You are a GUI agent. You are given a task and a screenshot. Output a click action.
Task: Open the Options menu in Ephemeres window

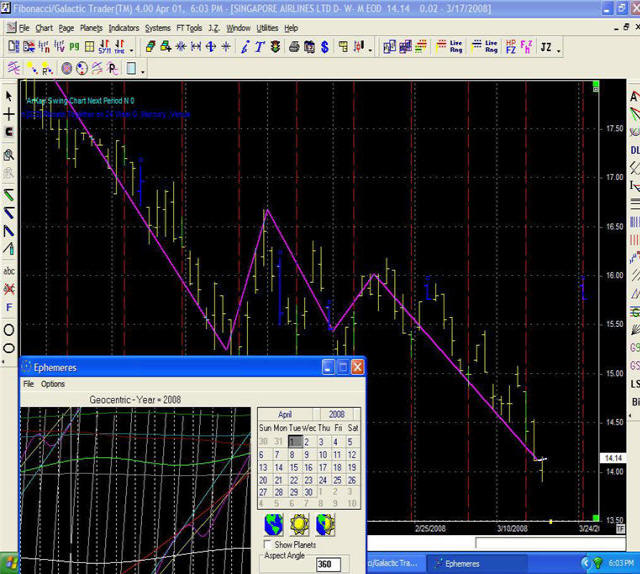click(53, 384)
